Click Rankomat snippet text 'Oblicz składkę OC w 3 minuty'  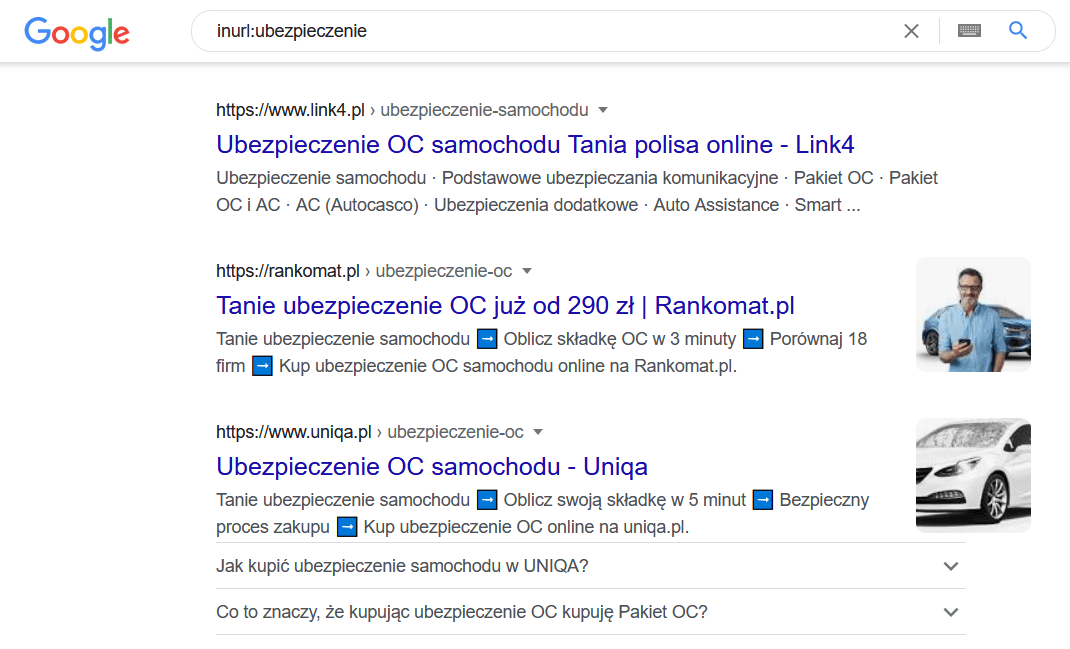[620, 339]
